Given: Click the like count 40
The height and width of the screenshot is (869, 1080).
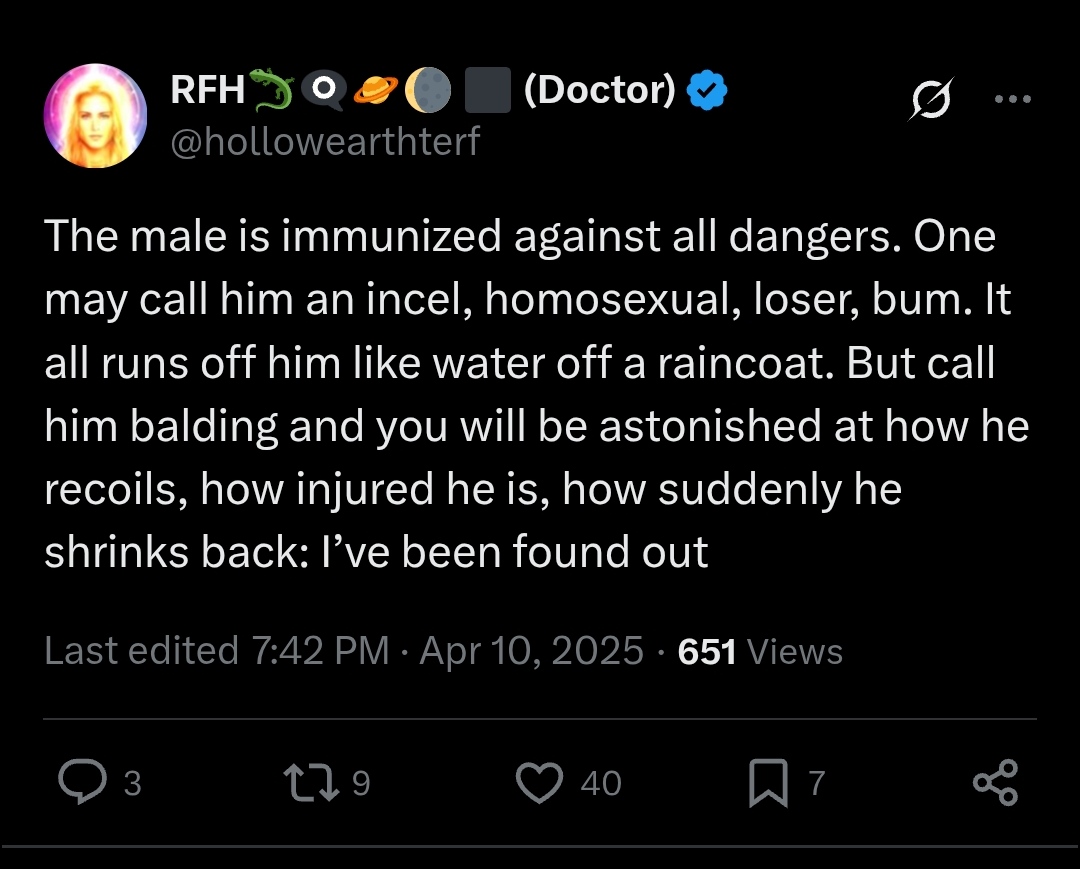Looking at the screenshot, I should click(601, 784).
